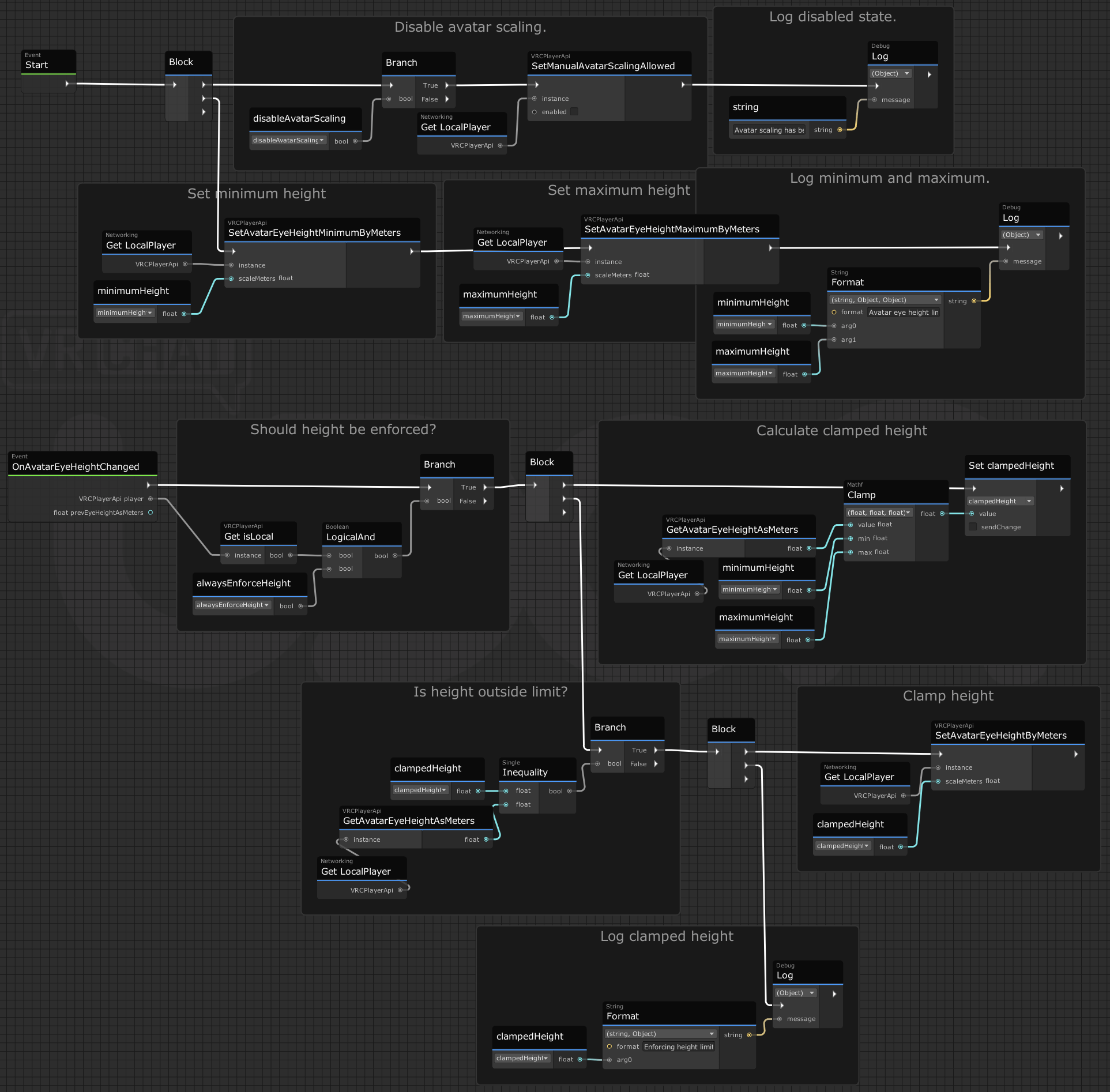This screenshot has width=1110, height=1092.
Task: Click a bool input port on the LogicalAnd node
Action: click(x=329, y=555)
